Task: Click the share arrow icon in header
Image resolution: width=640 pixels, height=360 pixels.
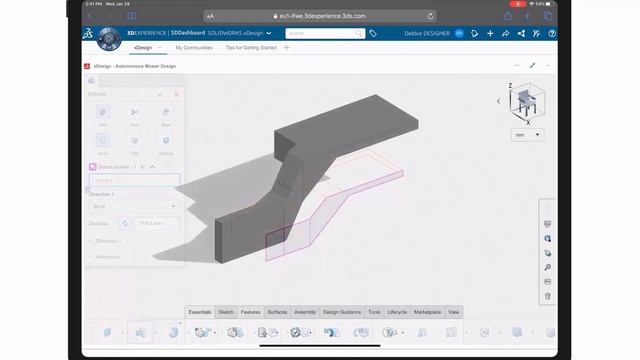Action: tap(505, 33)
